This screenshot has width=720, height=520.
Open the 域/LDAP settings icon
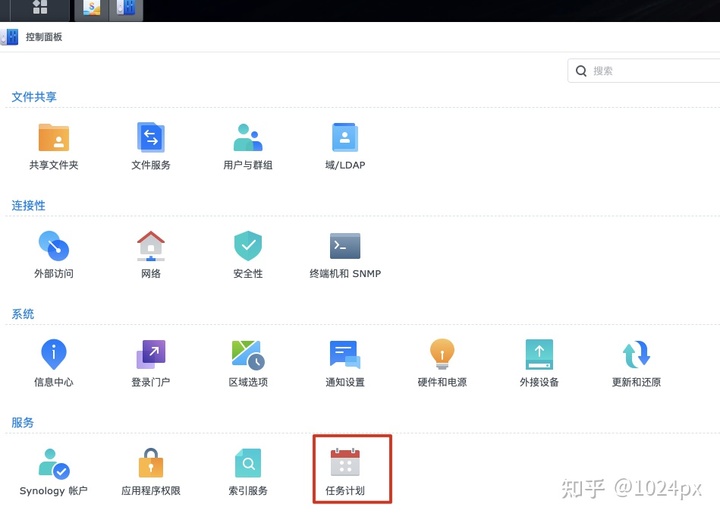(345, 137)
